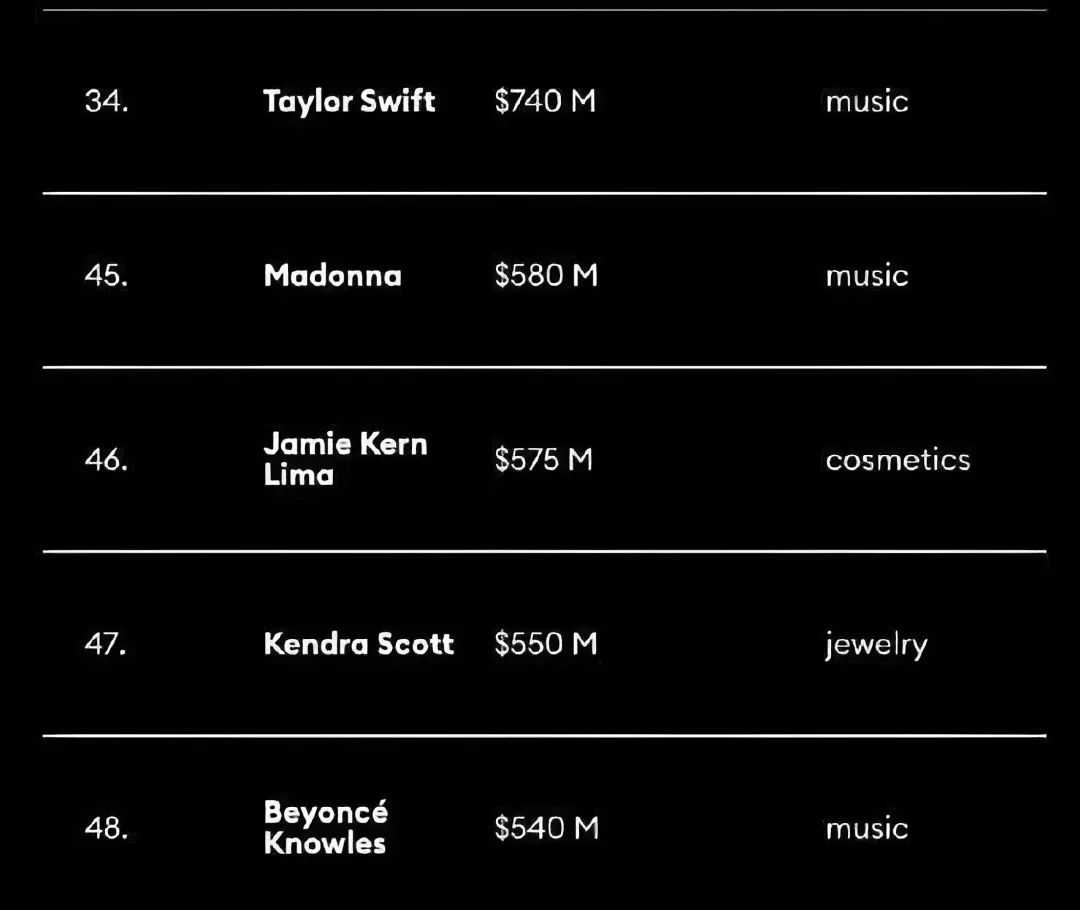Click music category in Beyoncé row
Screen dimensions: 1080x910
coord(867,829)
